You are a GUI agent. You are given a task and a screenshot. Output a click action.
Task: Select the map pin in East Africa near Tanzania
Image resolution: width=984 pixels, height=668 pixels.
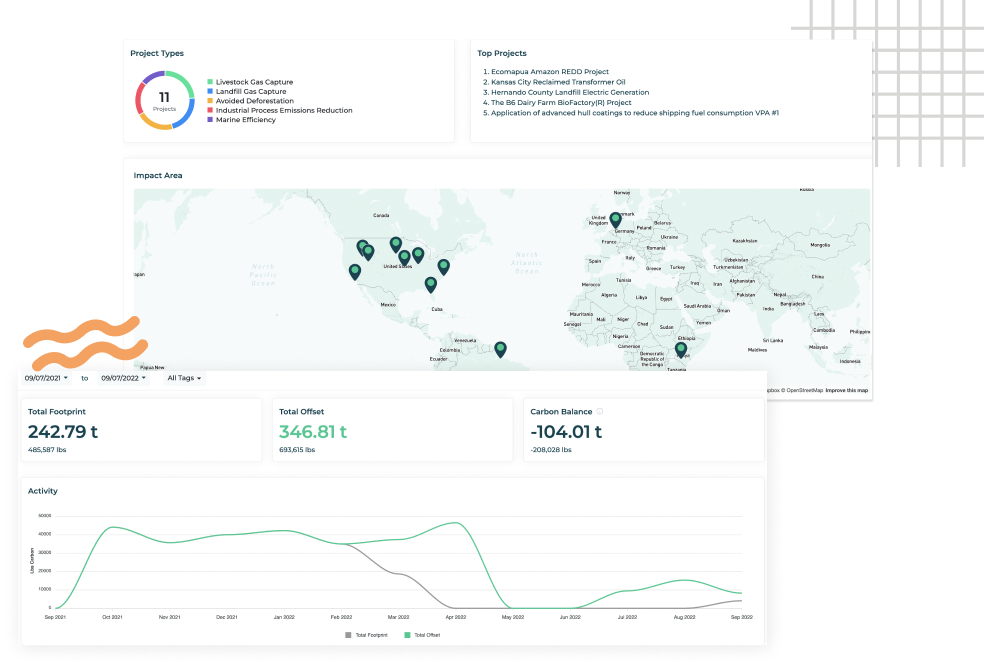[x=681, y=350]
